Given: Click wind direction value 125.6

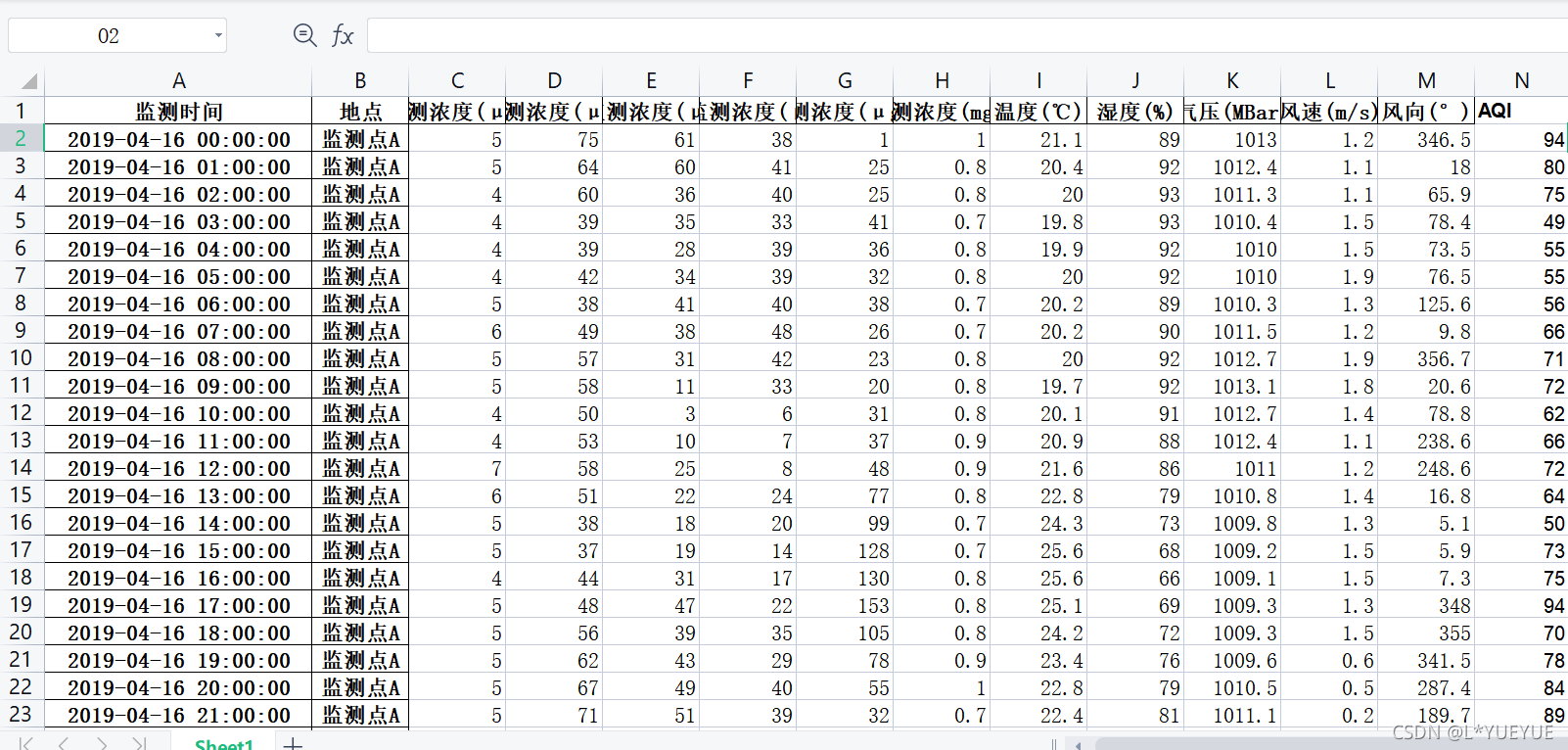Looking at the screenshot, I should (1426, 304).
